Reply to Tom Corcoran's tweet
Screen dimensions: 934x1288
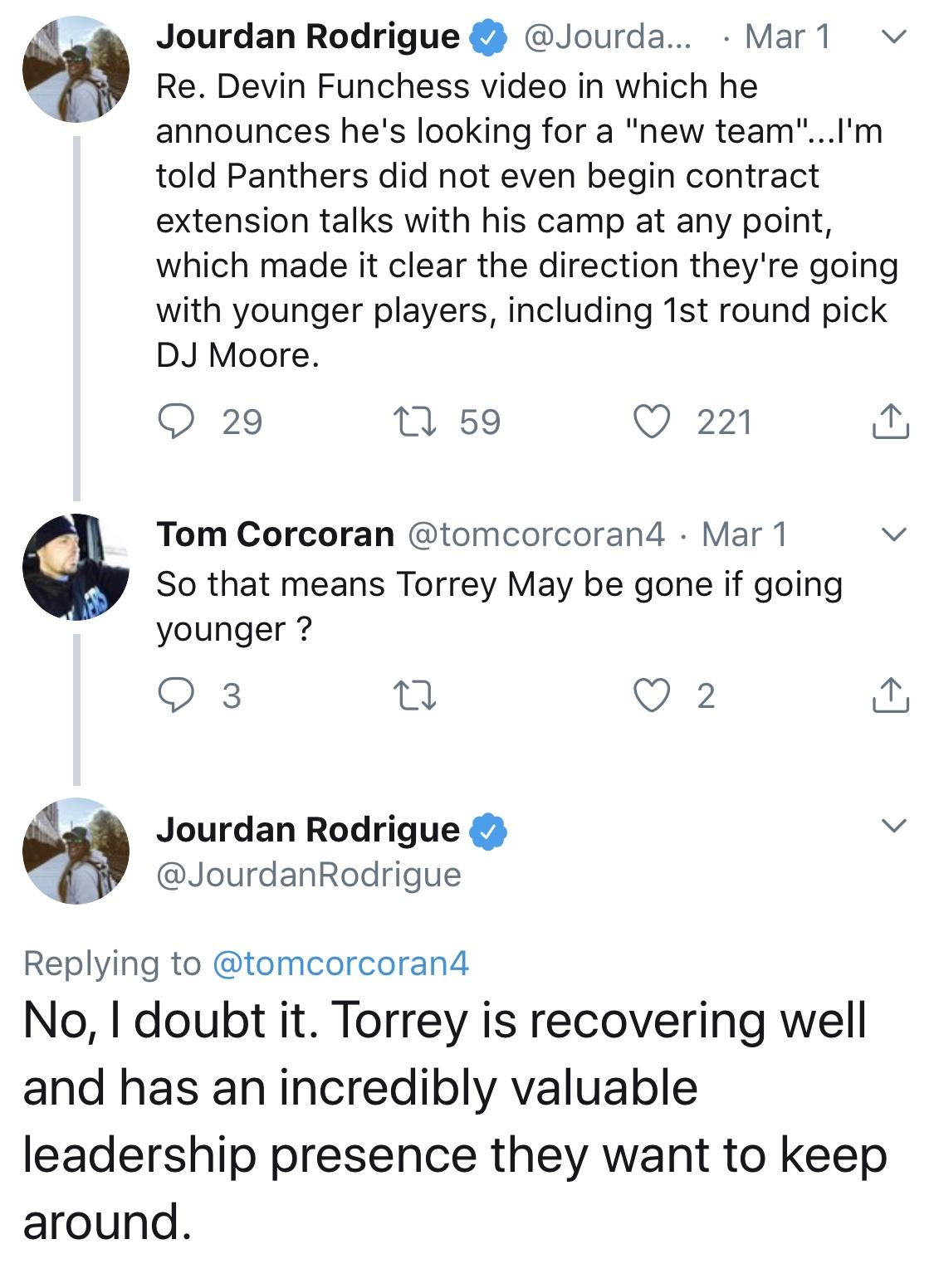[175, 695]
